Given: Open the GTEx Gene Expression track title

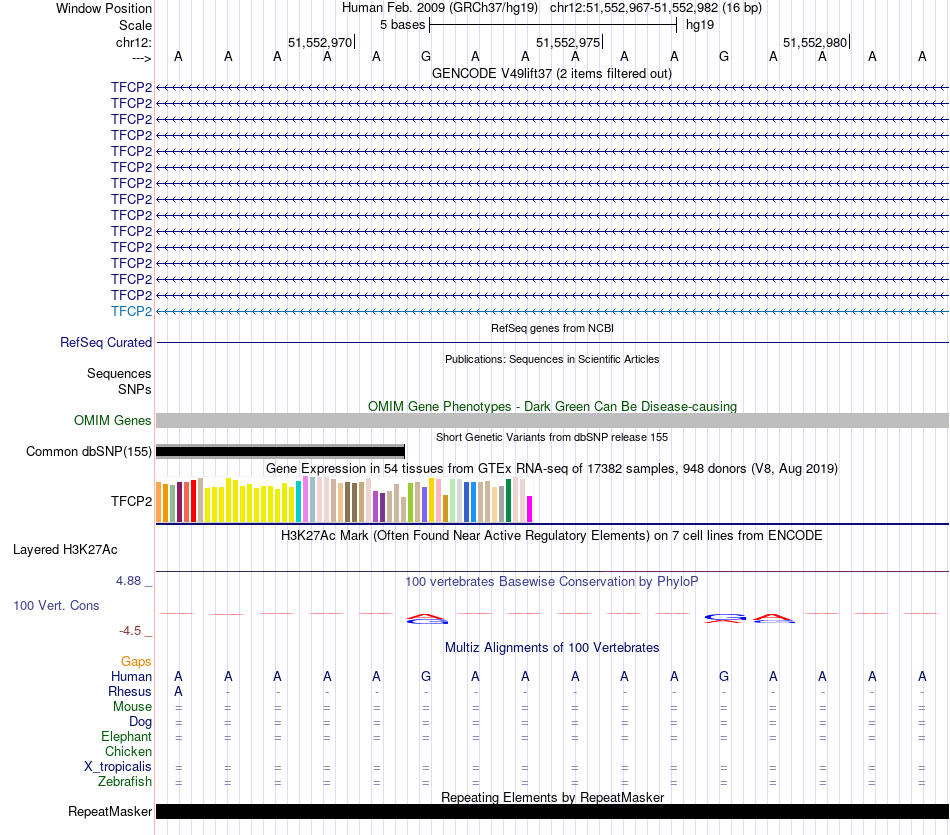Looking at the screenshot, I should [551, 468].
